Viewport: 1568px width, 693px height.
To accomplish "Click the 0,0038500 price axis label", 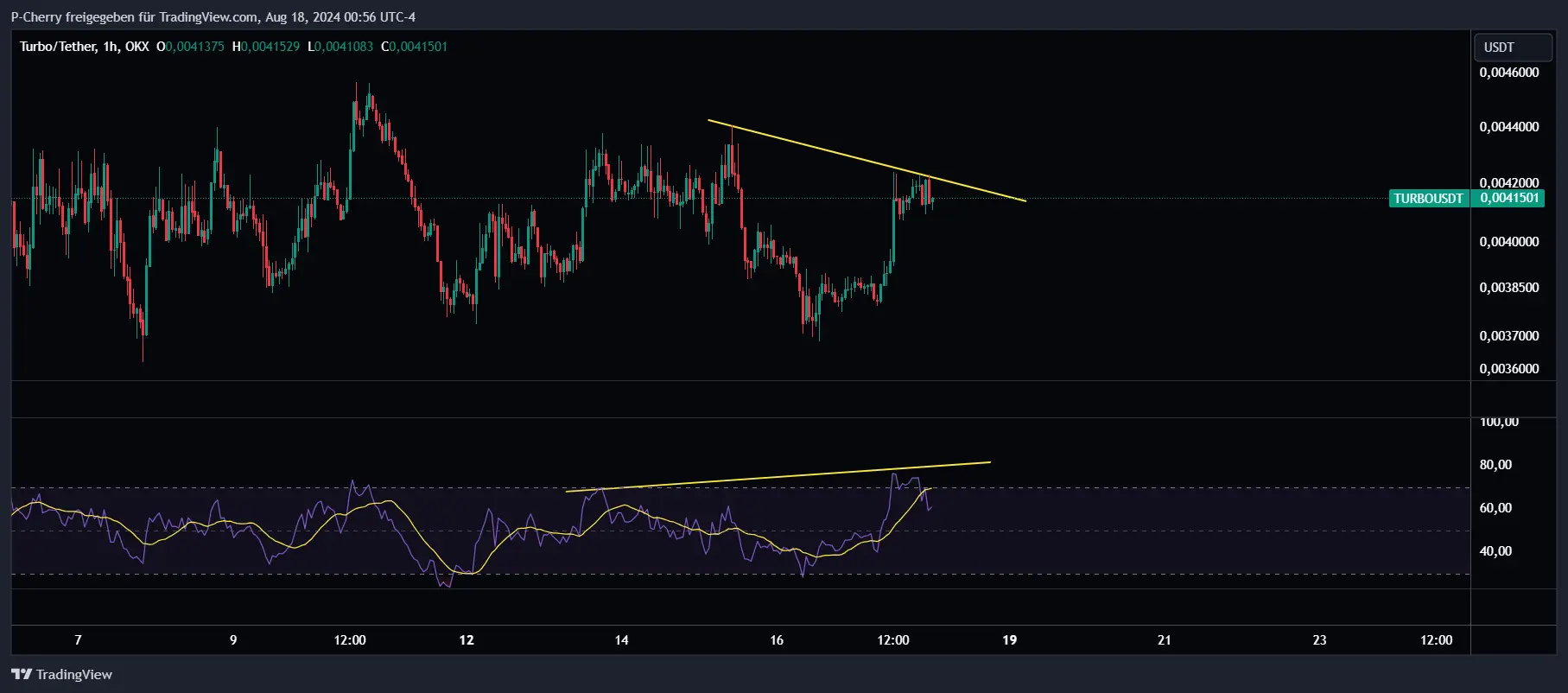I will [1508, 288].
